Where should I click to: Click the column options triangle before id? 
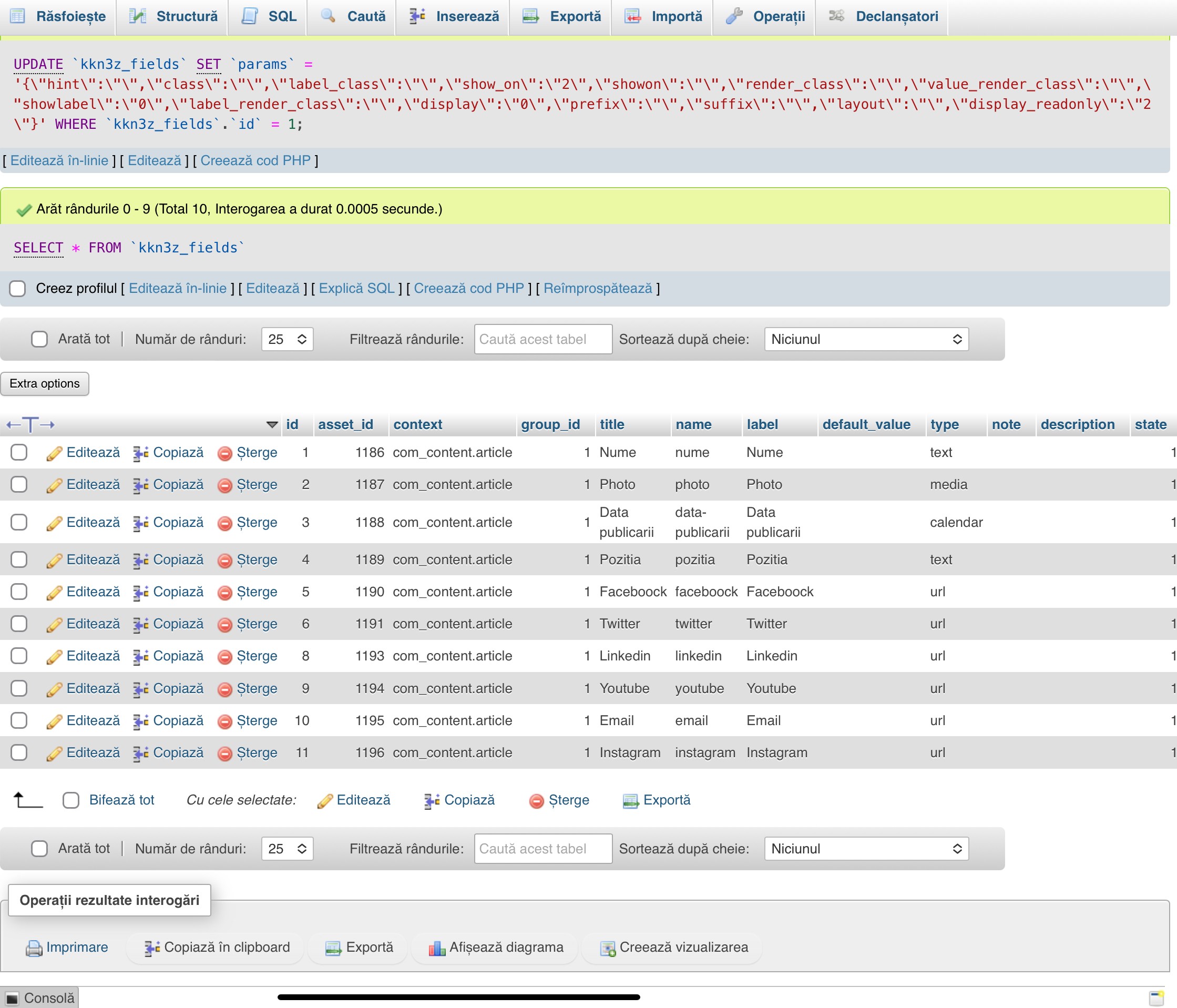272,425
